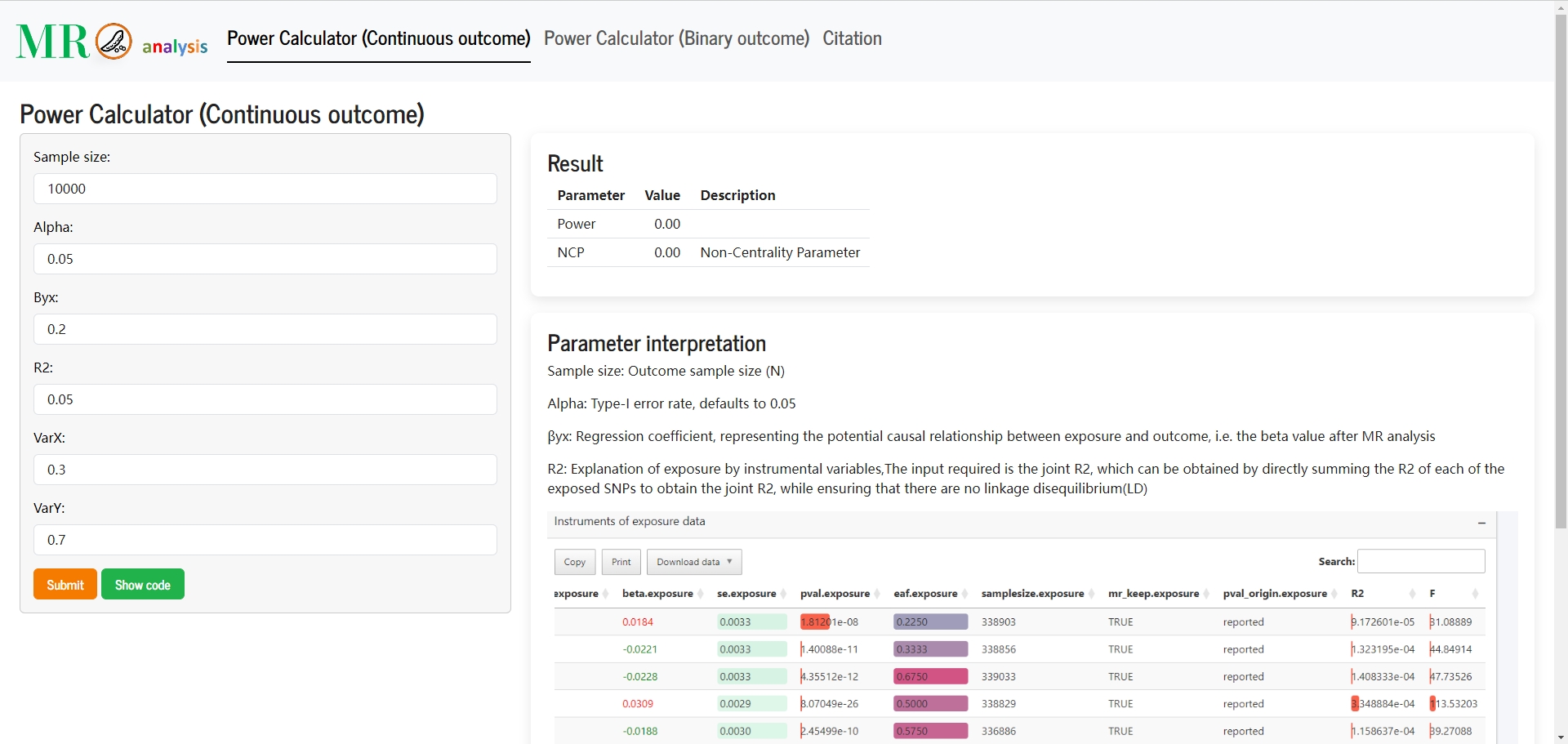Switch to Power Calculator (Binary outcome) tab
Screen dimensions: 1568x744
tap(676, 38)
